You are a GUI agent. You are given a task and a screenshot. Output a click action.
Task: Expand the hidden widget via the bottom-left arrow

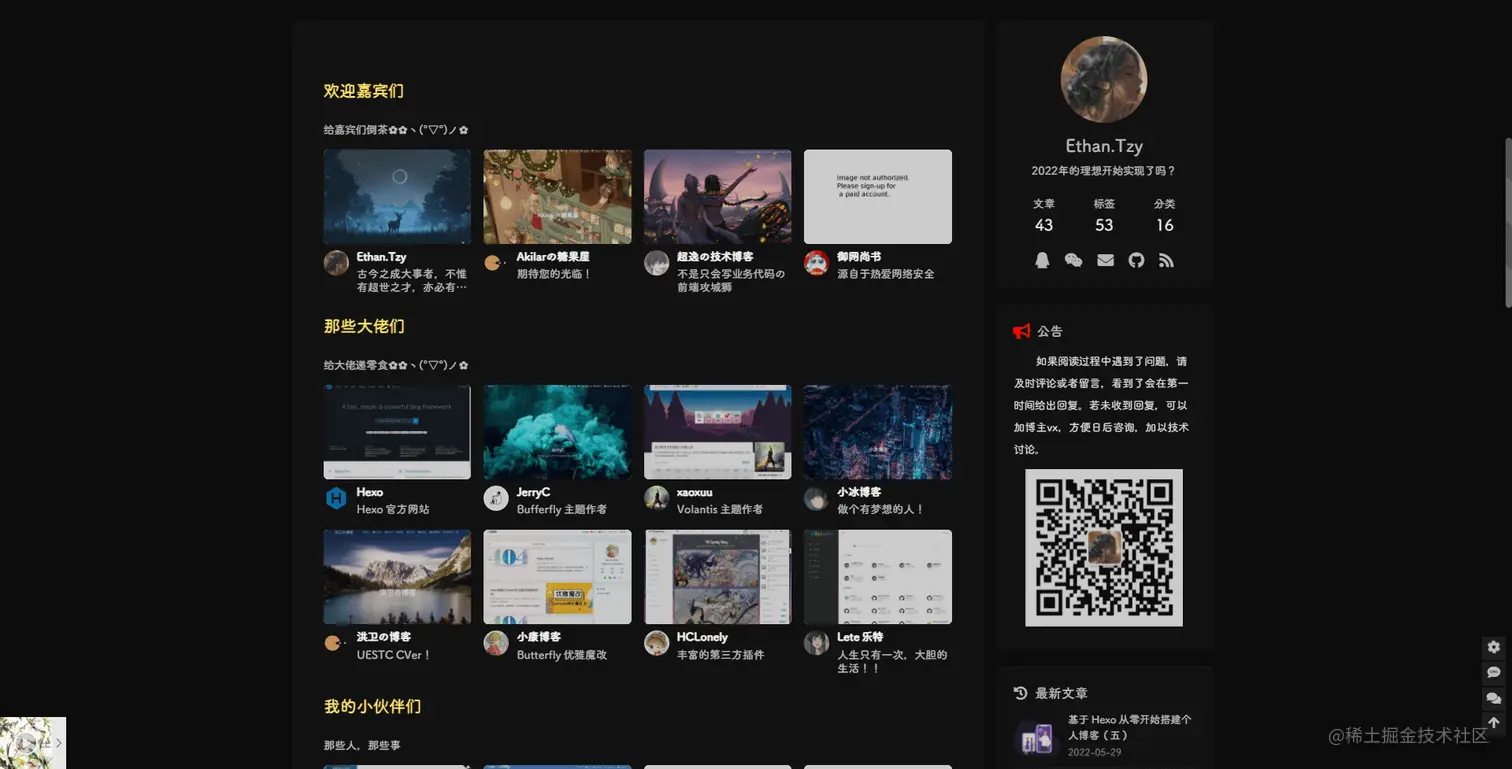(x=59, y=742)
